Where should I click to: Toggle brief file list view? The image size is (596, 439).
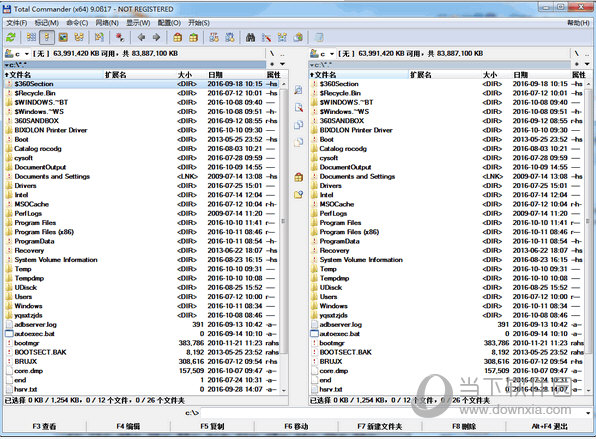point(31,37)
